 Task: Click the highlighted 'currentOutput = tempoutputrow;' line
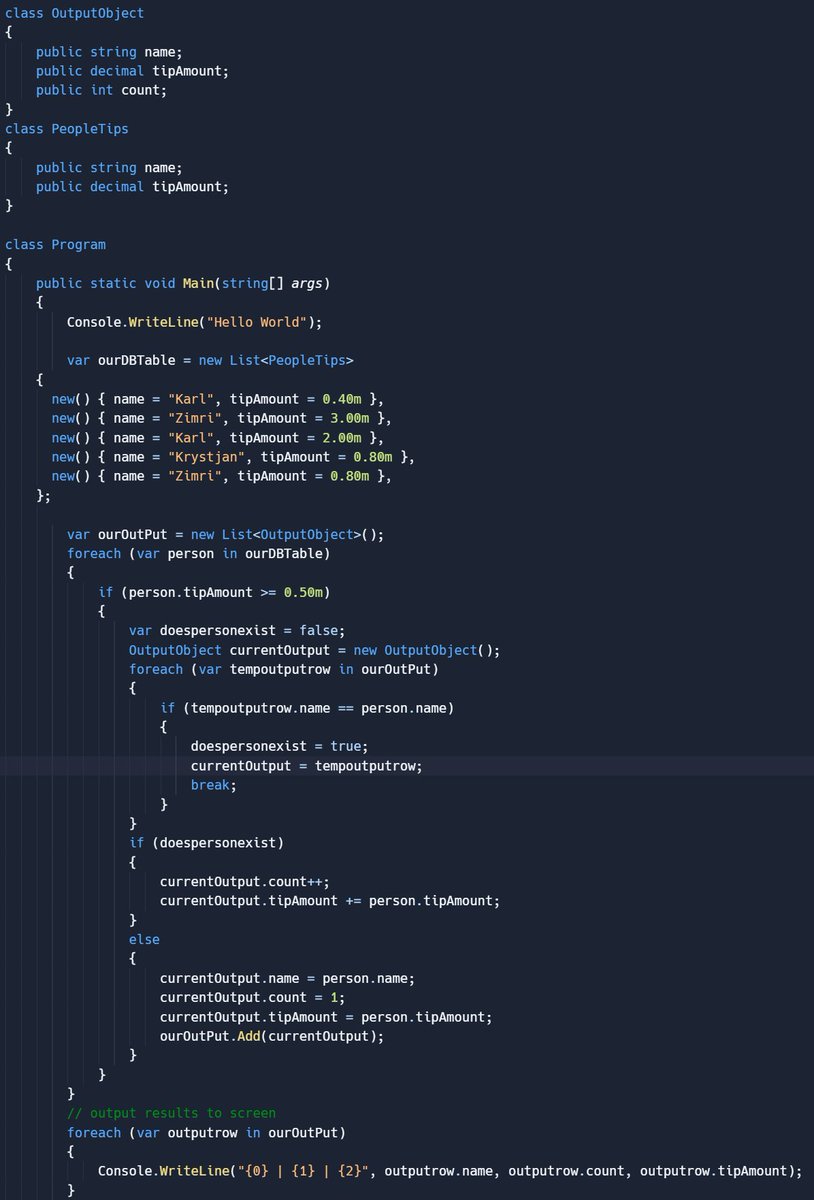pos(307,766)
